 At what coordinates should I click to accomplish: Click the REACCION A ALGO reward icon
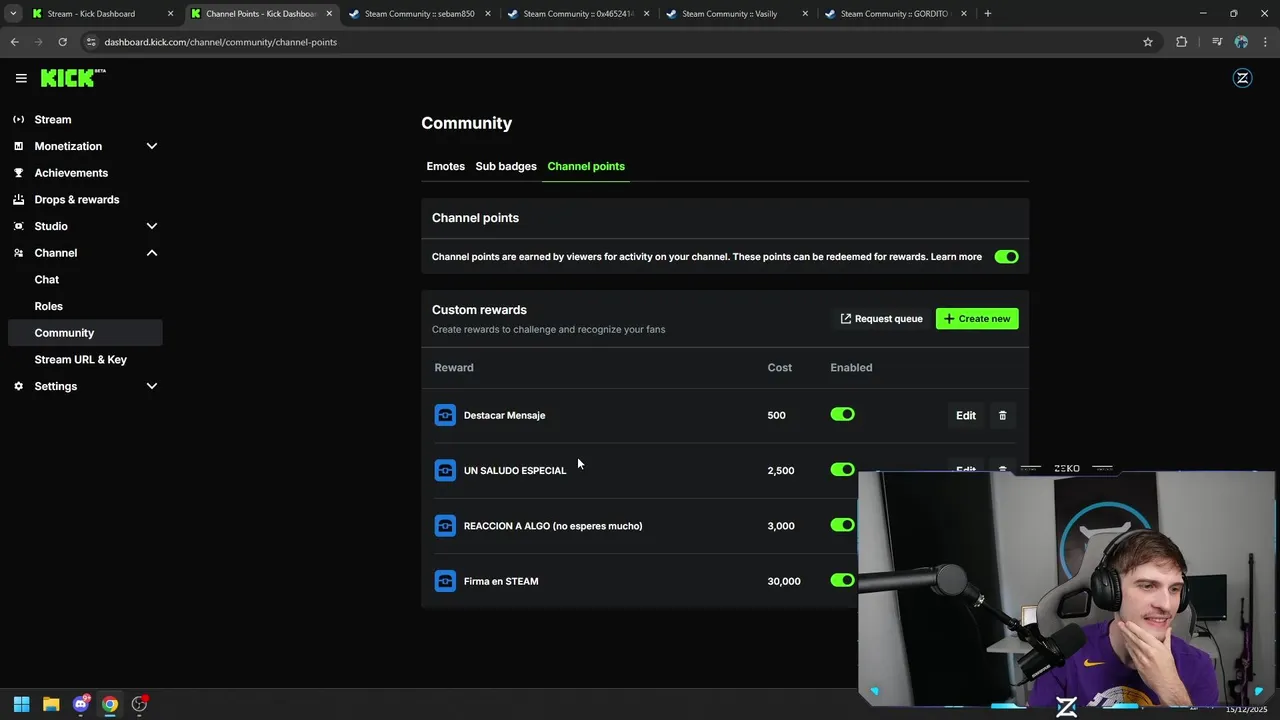445,525
